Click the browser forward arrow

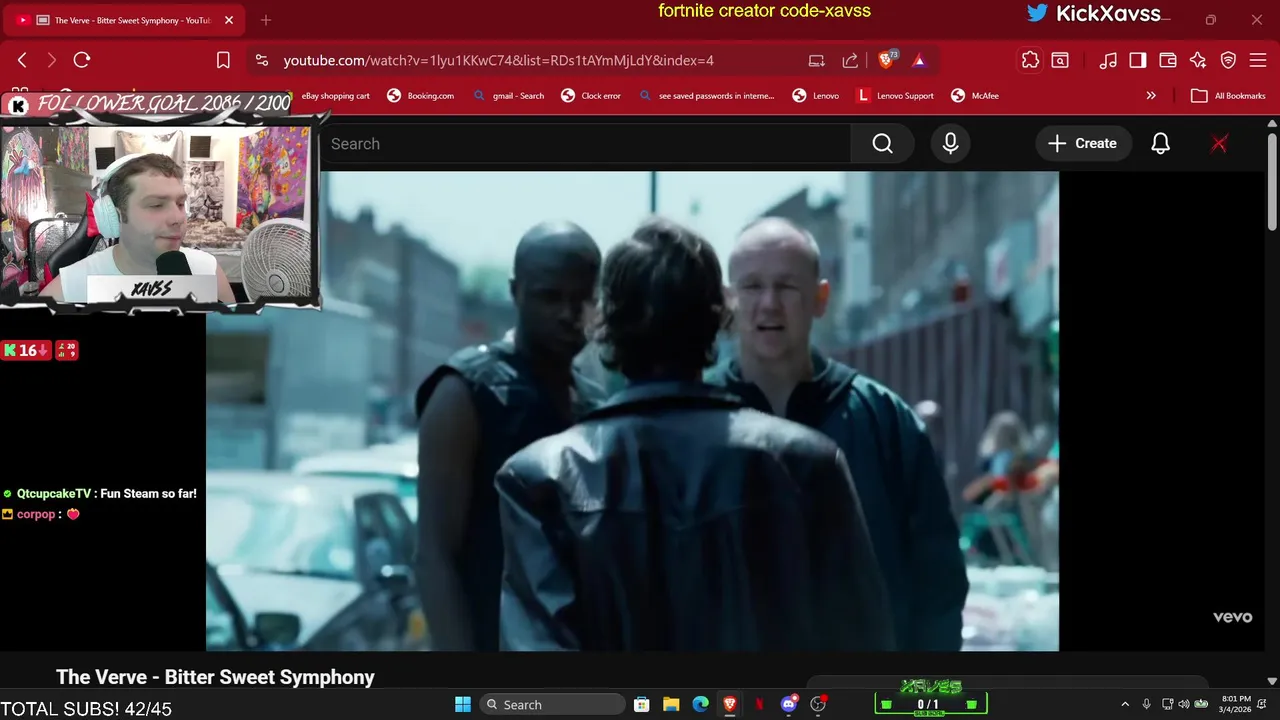pyautogui.click(x=52, y=60)
